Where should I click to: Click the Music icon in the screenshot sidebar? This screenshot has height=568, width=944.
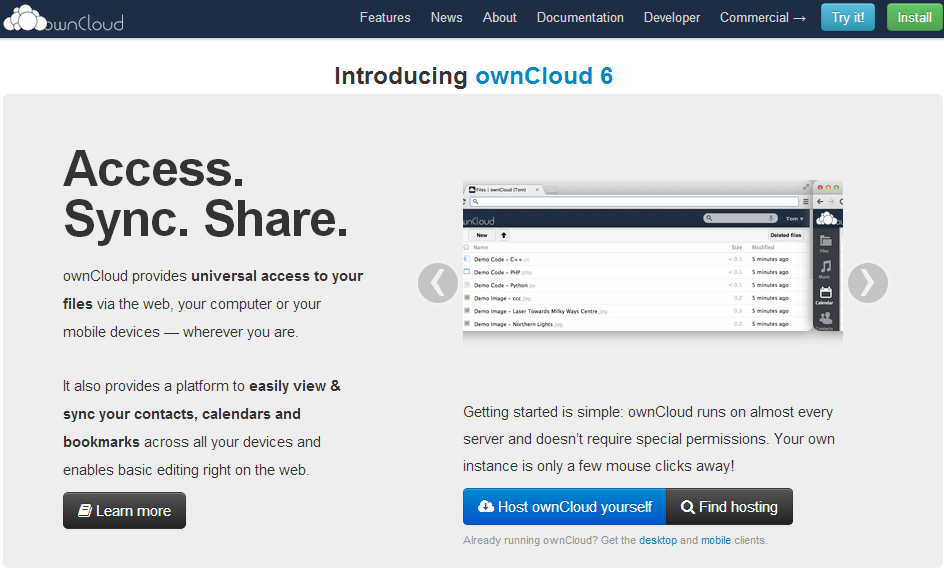coord(825,269)
